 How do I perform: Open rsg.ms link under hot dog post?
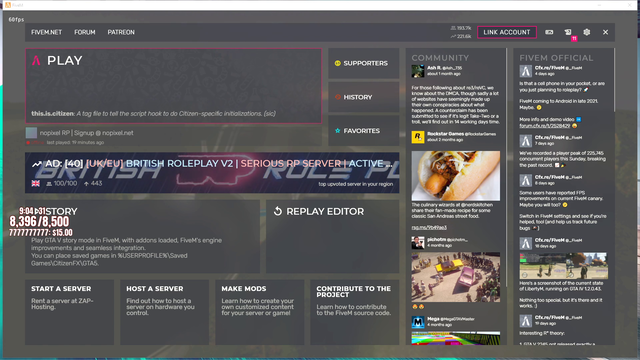click(429, 227)
